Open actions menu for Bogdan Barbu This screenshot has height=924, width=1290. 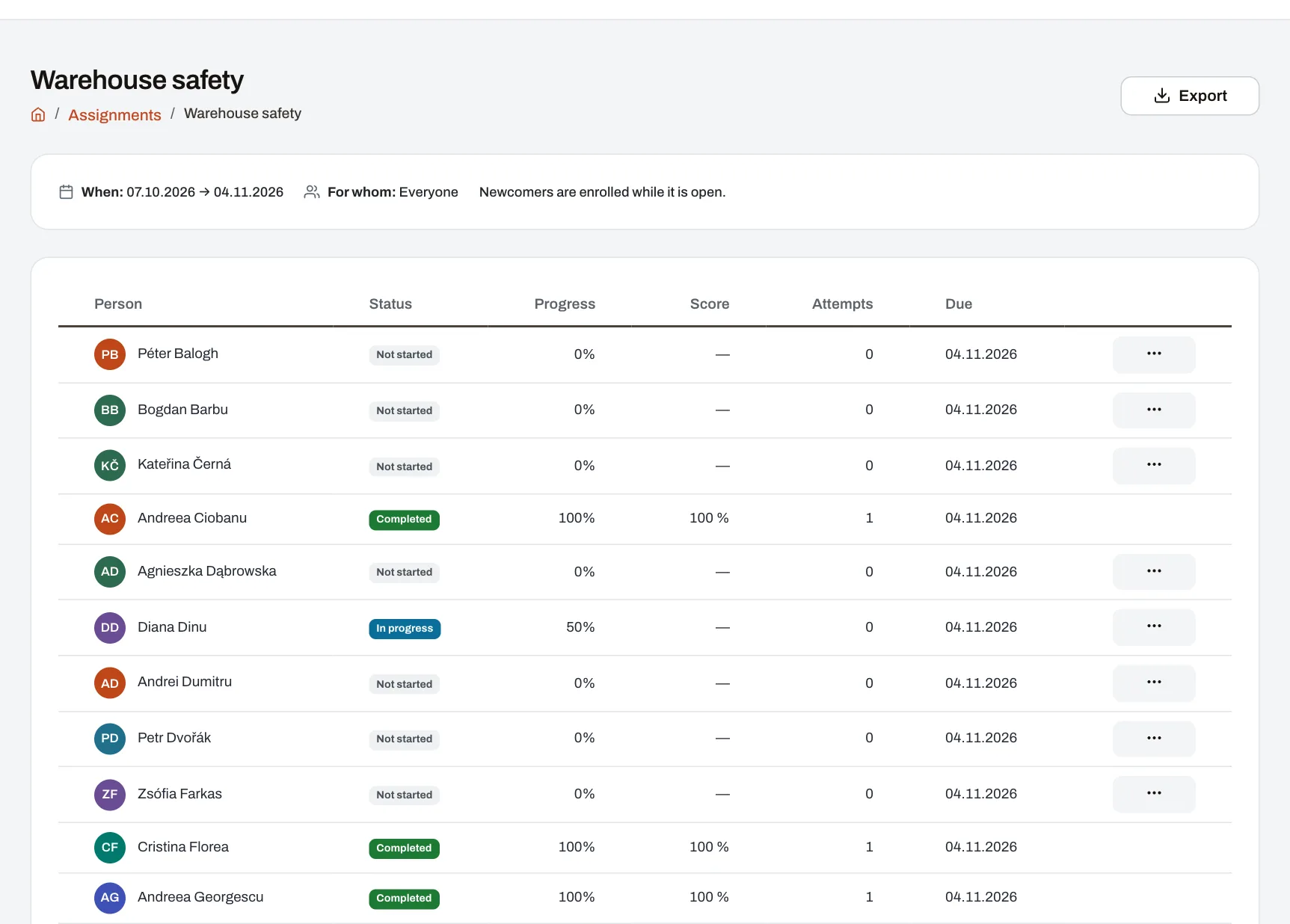click(x=1153, y=410)
